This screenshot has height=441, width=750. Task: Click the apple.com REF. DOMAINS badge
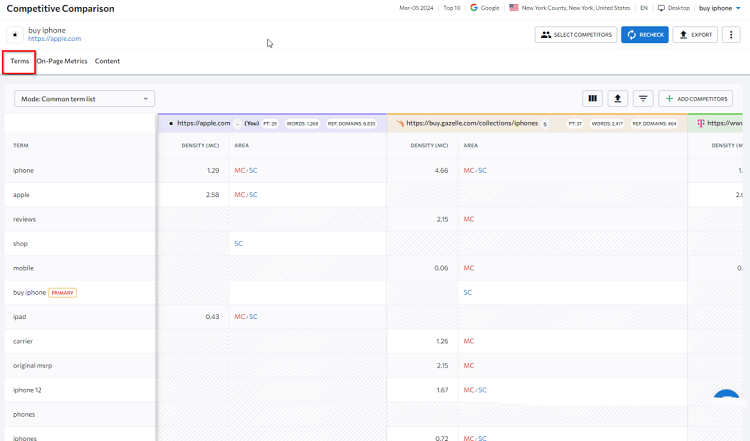point(352,123)
